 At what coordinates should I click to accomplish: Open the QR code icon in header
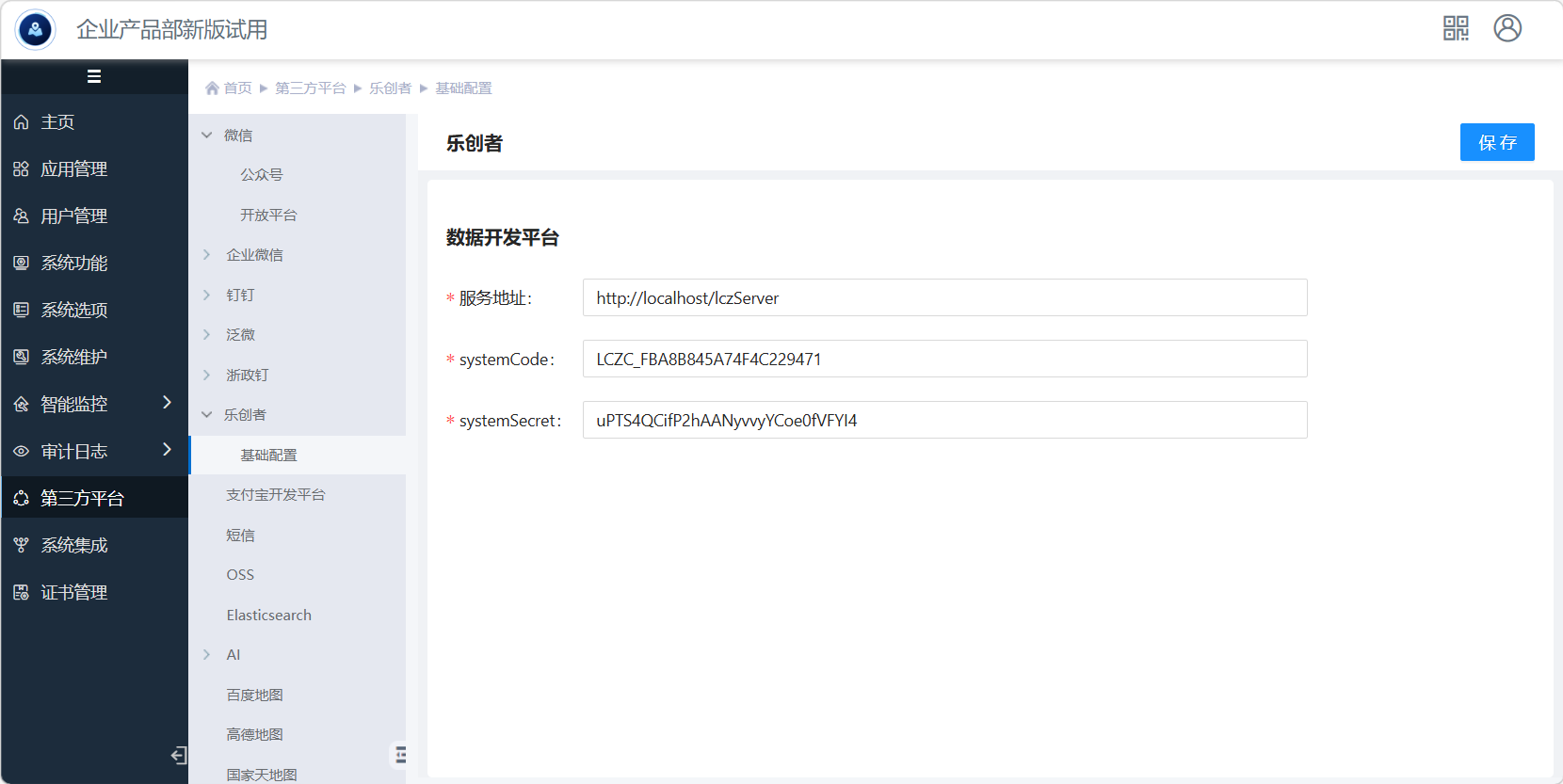click(1456, 28)
